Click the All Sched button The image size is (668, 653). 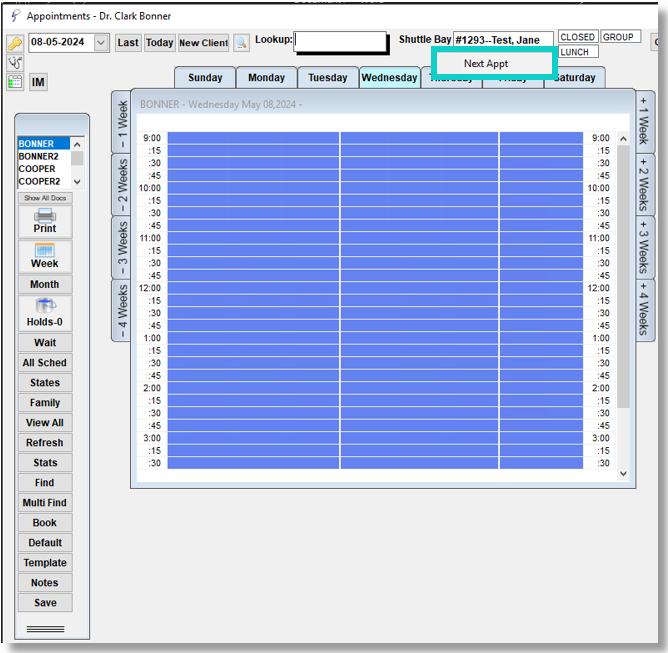pos(45,362)
